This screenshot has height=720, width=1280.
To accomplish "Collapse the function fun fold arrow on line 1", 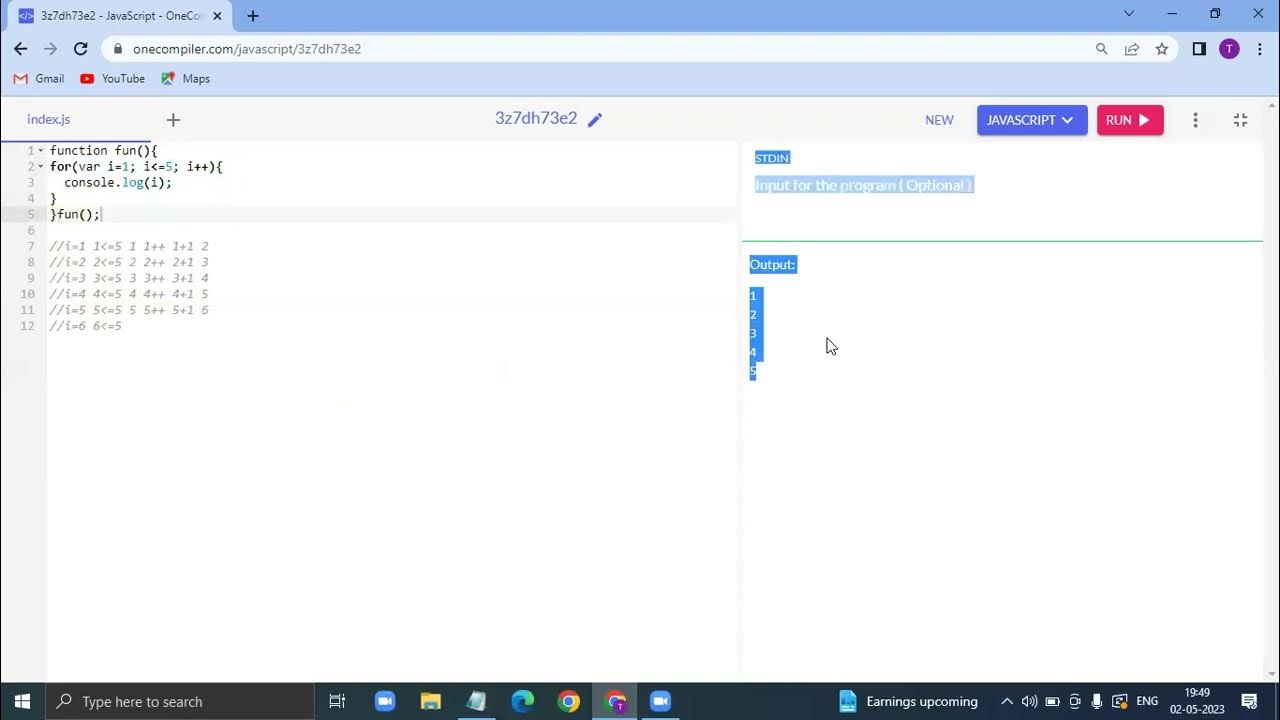I will [41, 150].
